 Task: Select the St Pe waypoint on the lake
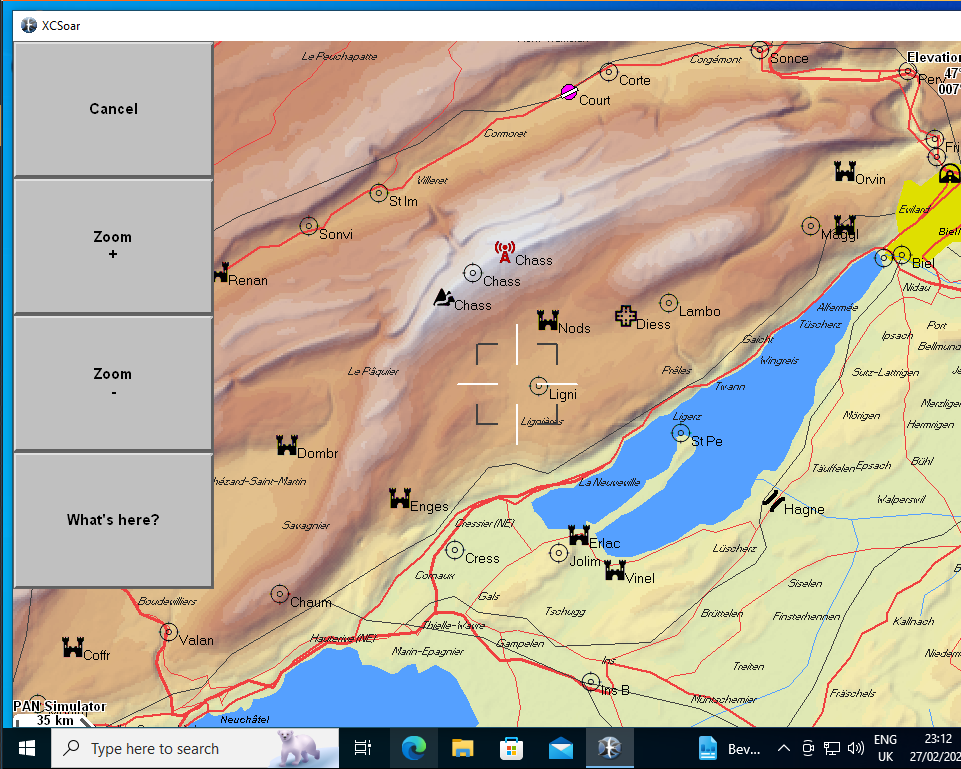[680, 433]
